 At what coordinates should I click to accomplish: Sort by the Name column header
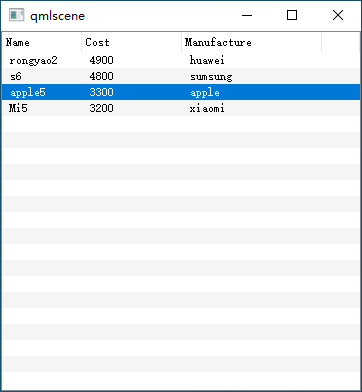(x=42, y=42)
